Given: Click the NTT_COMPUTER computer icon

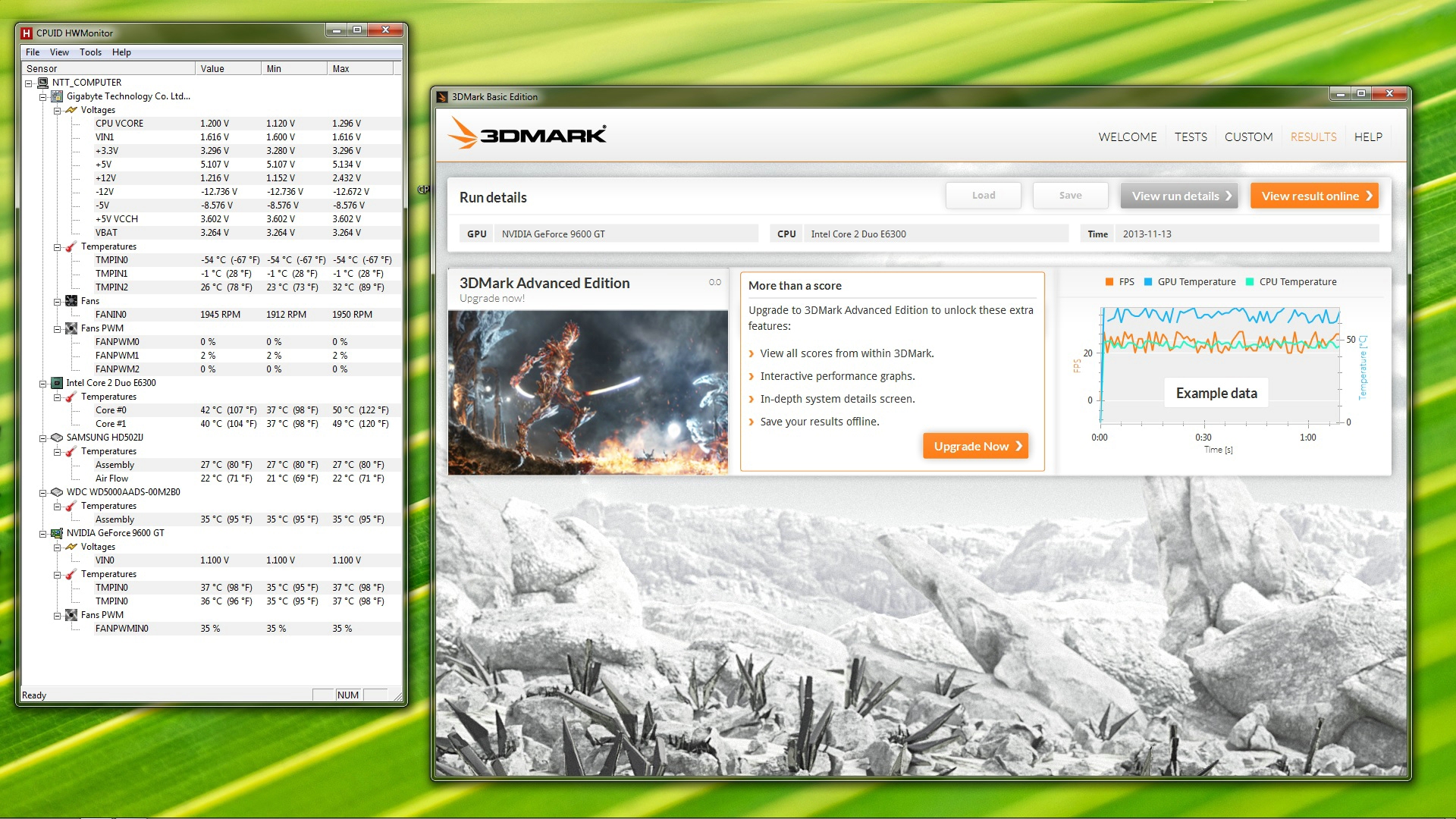Looking at the screenshot, I should (x=43, y=83).
